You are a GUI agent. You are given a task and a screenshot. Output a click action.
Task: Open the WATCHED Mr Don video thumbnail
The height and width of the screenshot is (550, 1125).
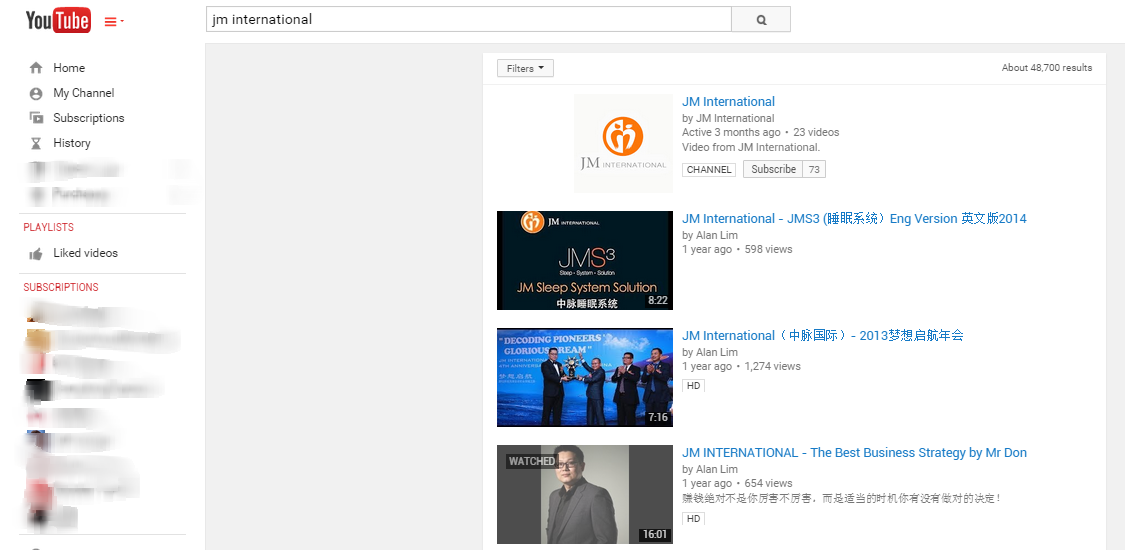[585, 494]
